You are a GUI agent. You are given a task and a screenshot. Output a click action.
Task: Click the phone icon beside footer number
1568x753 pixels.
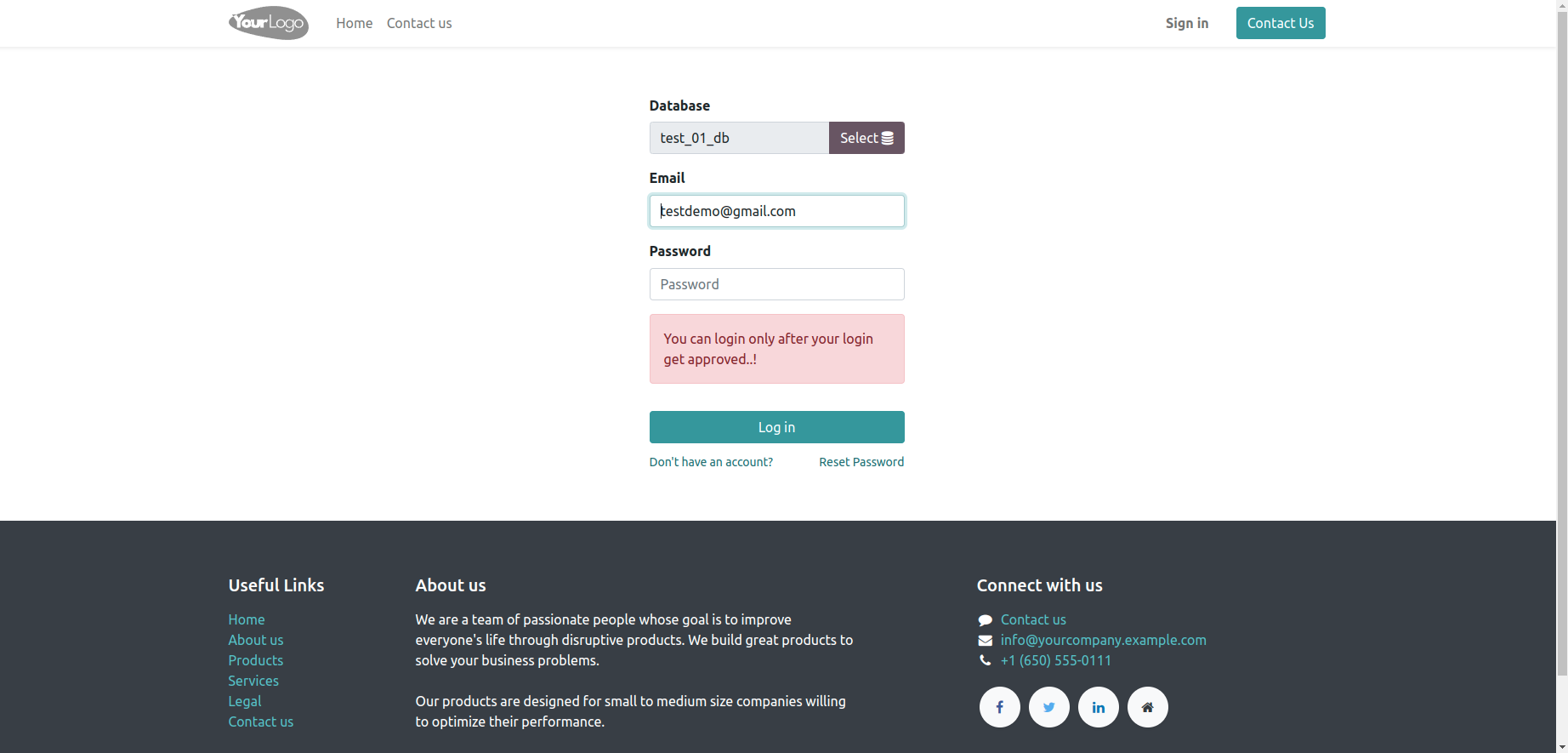[985, 660]
